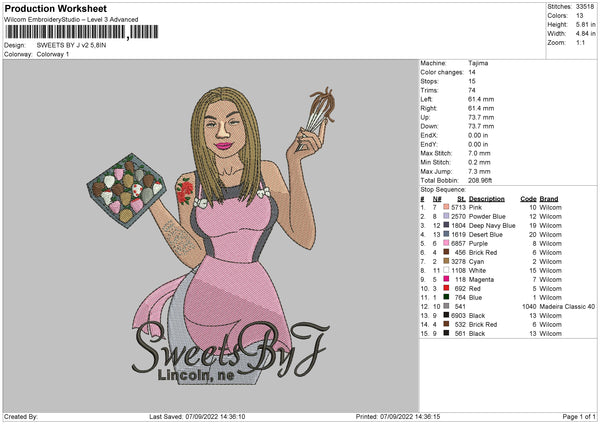Click the Description column header

(486, 199)
